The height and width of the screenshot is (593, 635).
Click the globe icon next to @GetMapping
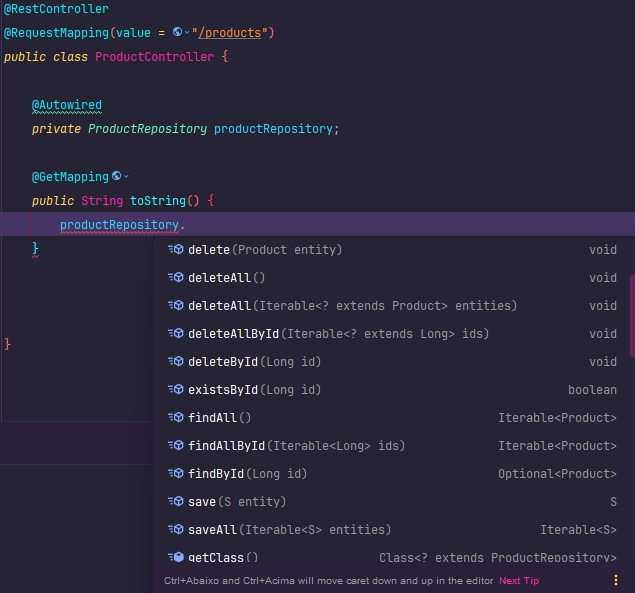(x=117, y=177)
